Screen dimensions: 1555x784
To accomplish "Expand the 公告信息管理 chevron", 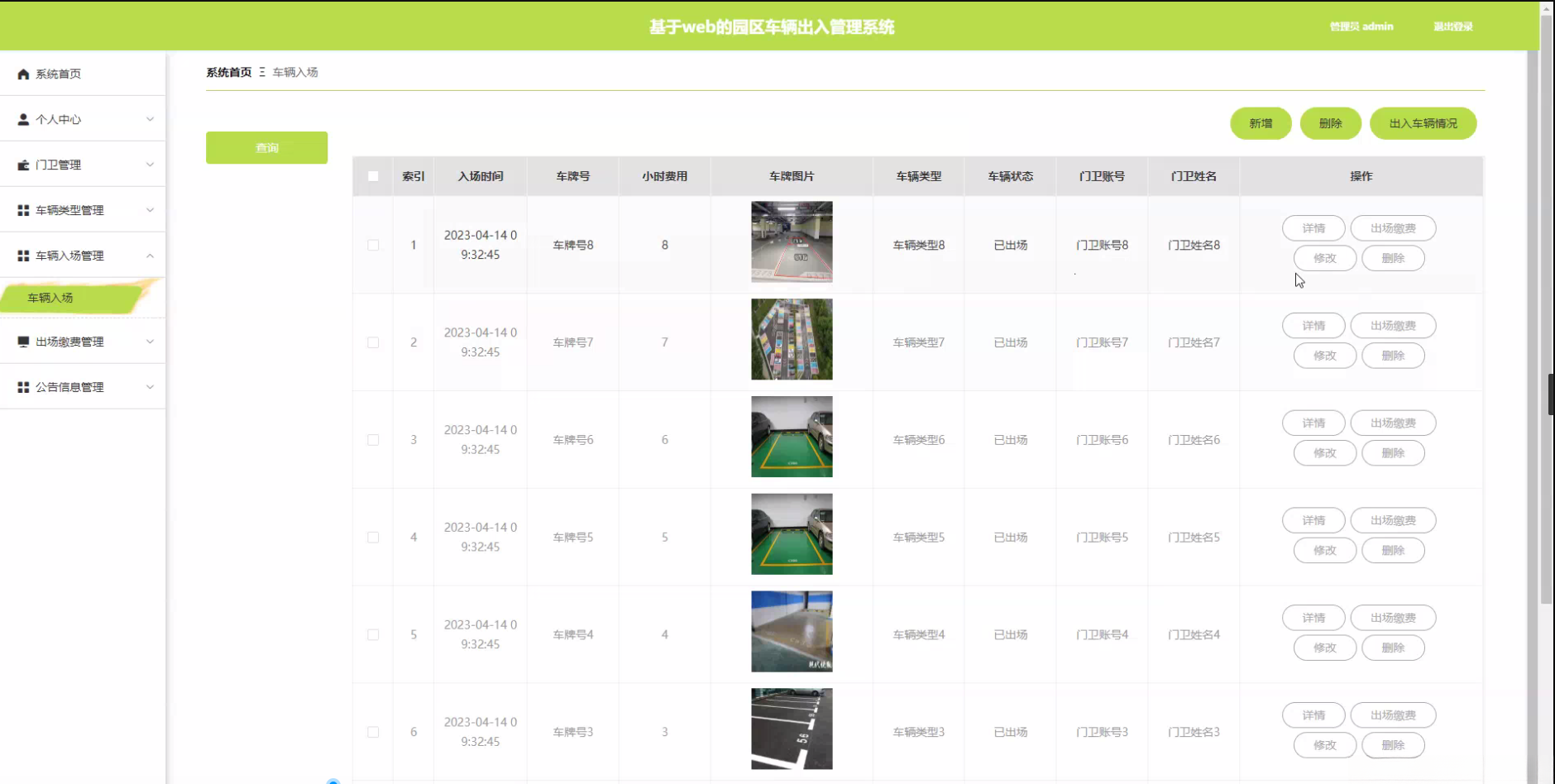I will (150, 387).
